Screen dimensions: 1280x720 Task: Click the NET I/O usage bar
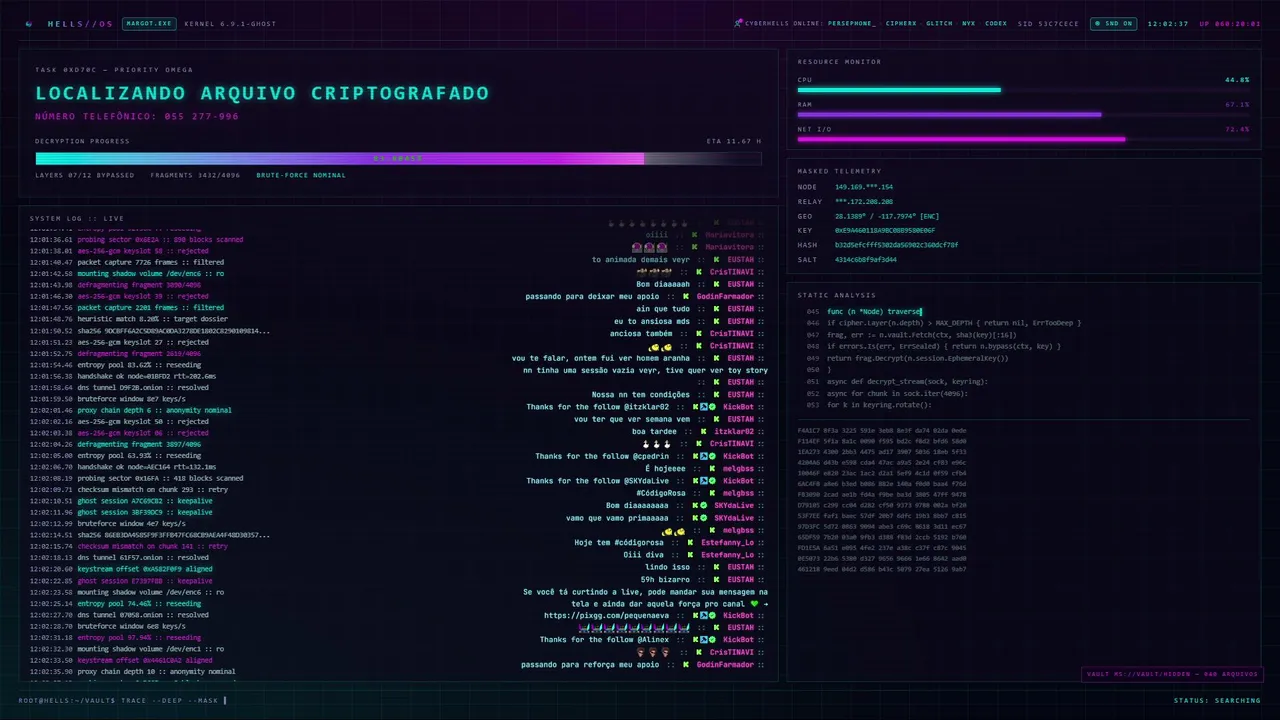tap(1023, 139)
